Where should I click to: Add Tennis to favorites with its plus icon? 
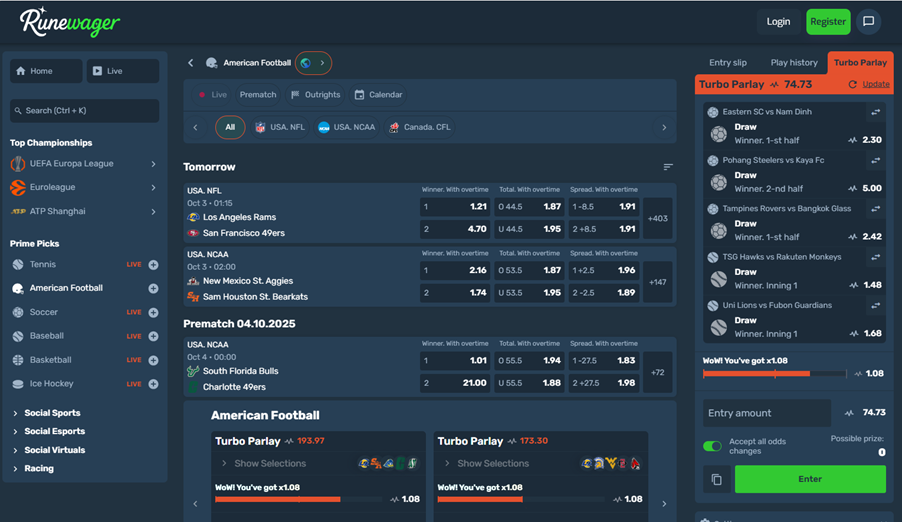[154, 265]
